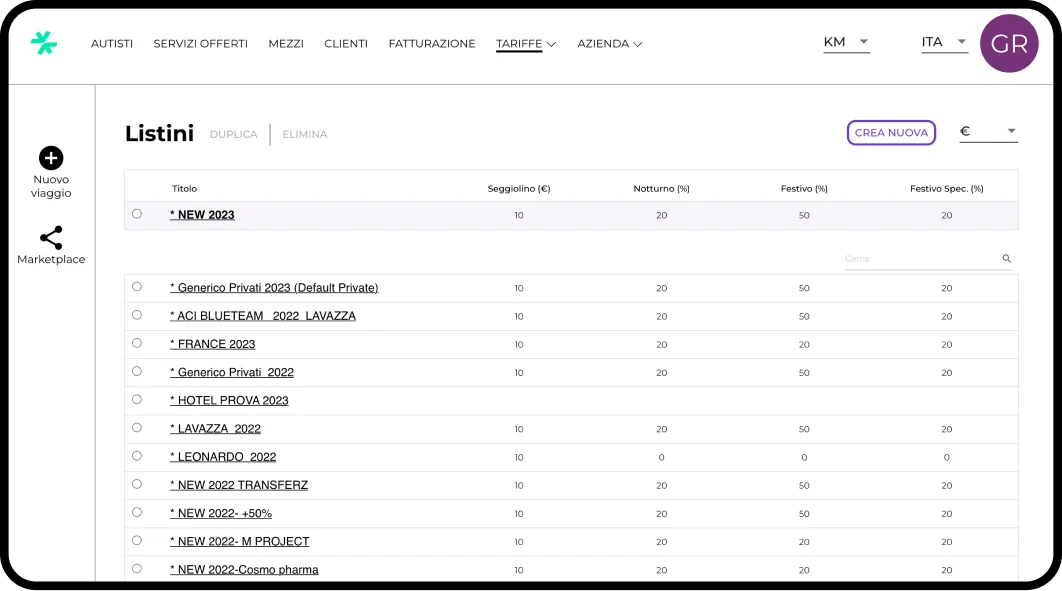The height and width of the screenshot is (591, 1062).
Task: Open the AZIENDA menu
Action: [609, 44]
